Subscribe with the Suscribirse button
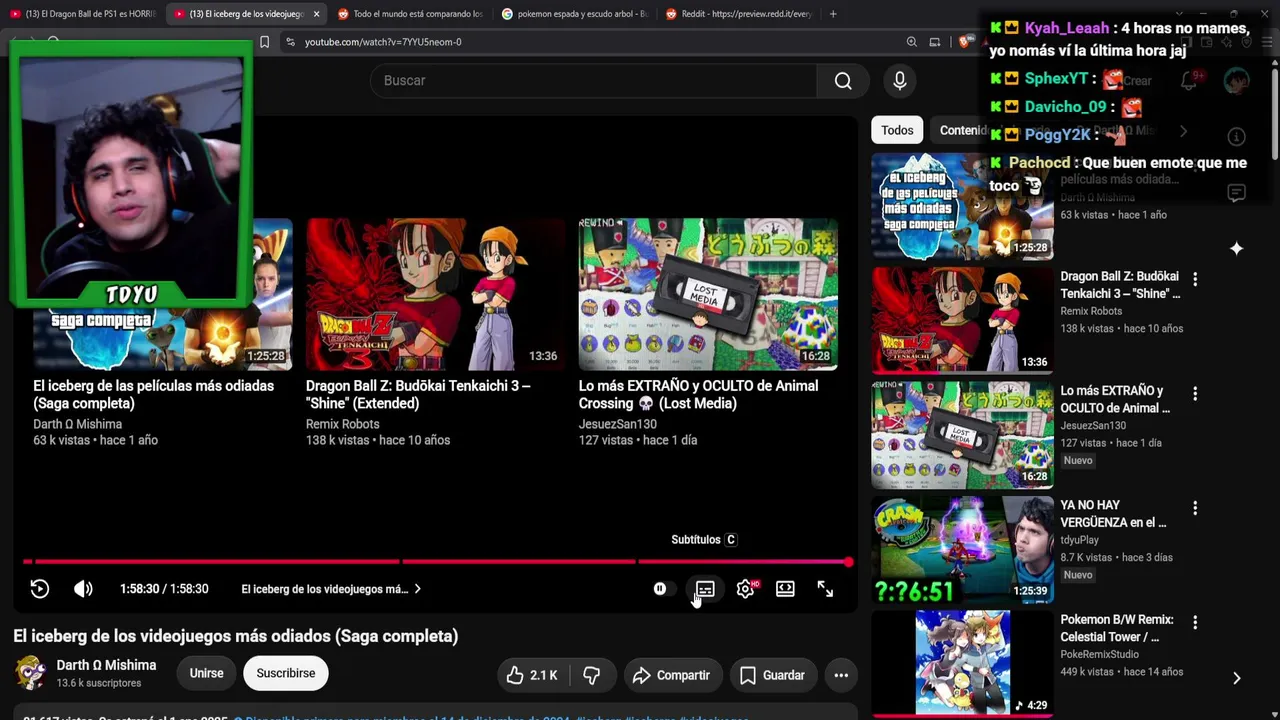This screenshot has height=720, width=1280. coord(286,673)
